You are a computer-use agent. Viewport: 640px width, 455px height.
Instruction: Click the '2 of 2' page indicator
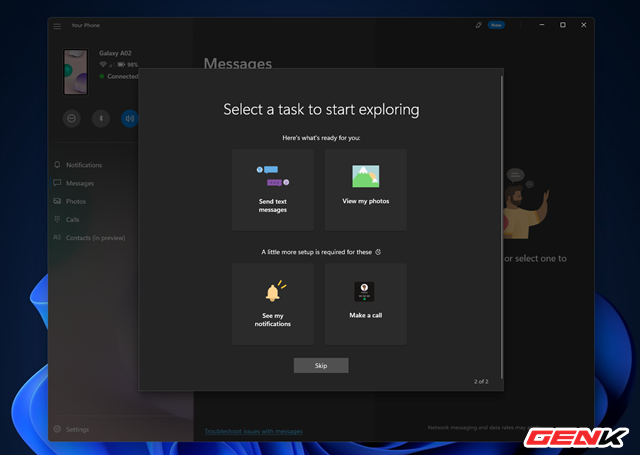[x=481, y=382]
